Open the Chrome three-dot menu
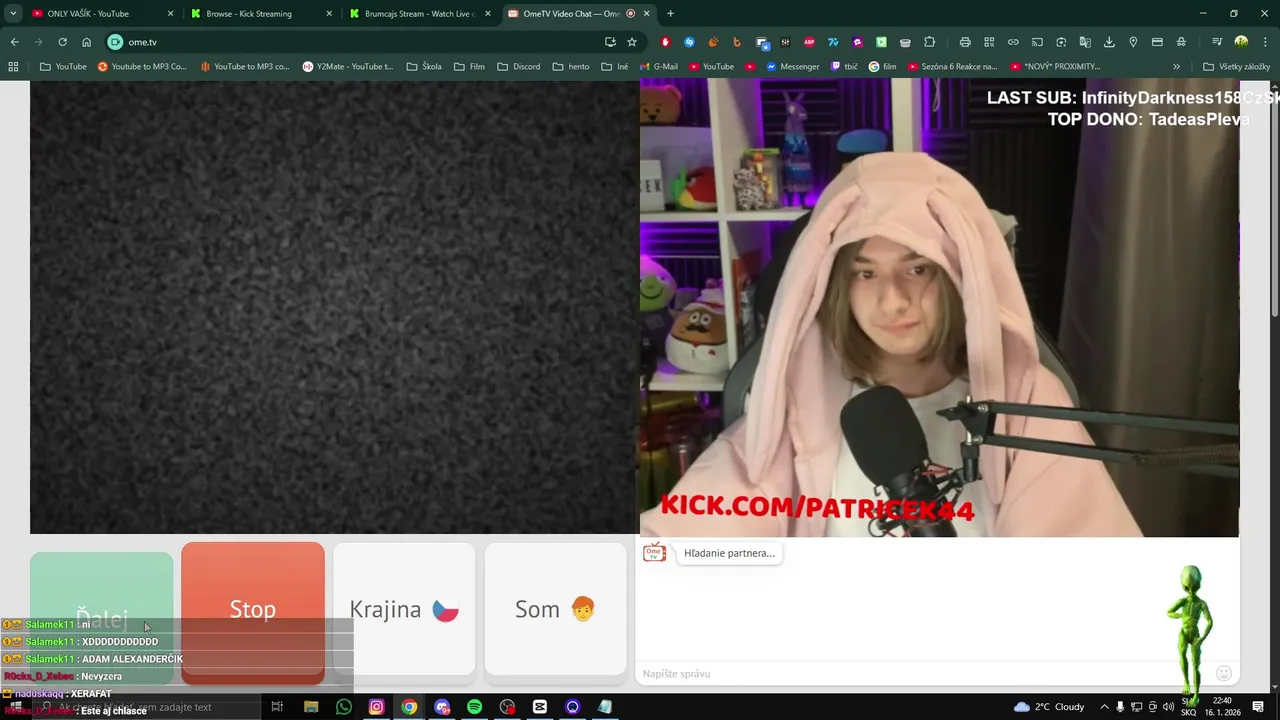 pyautogui.click(x=1265, y=42)
